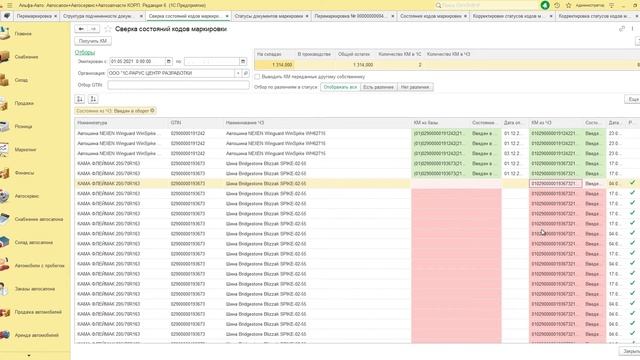Sort by Номенклатура column header
This screenshot has height=360, width=640.
[x=92, y=122]
